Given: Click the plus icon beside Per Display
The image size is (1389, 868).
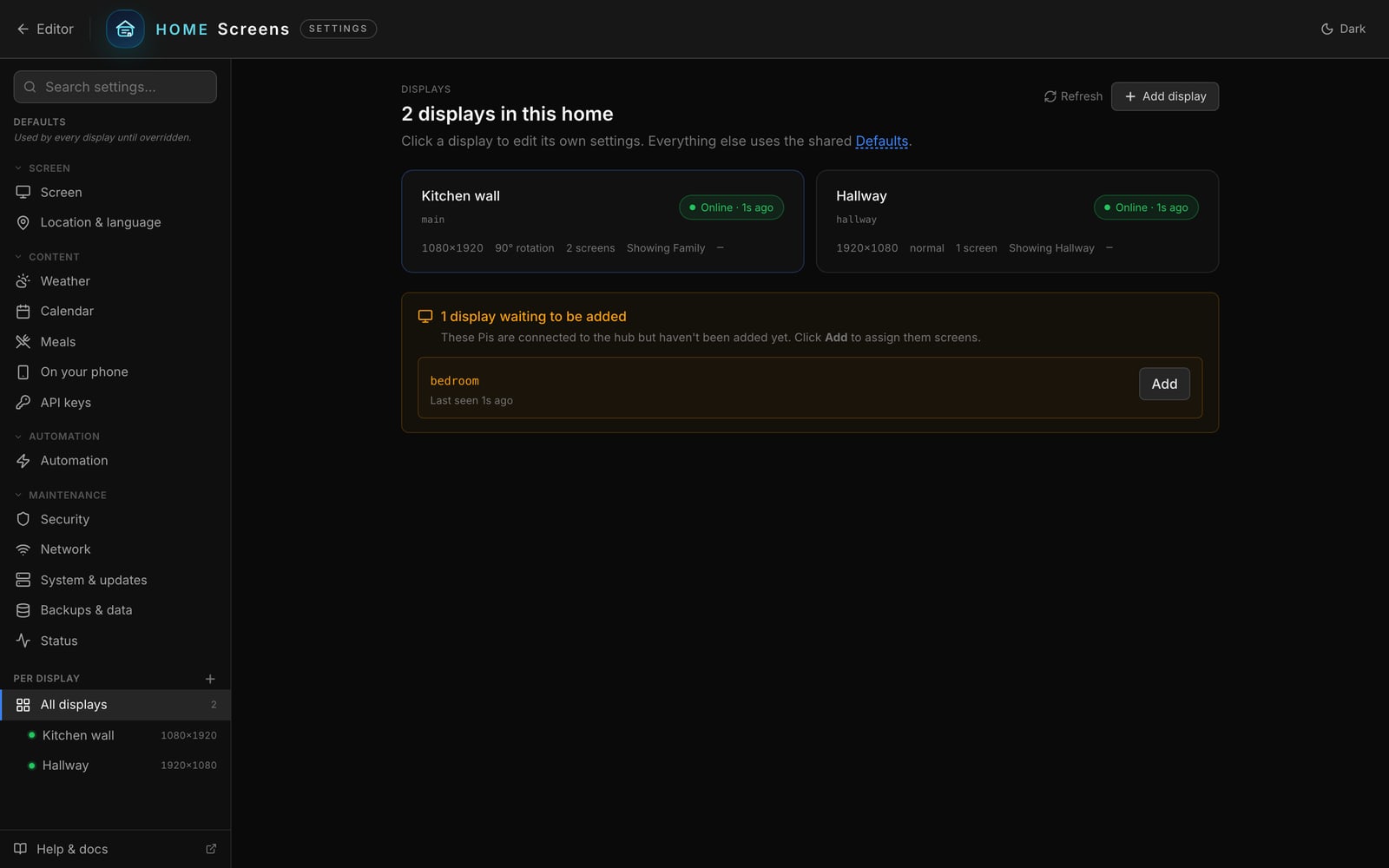Looking at the screenshot, I should 210,679.
